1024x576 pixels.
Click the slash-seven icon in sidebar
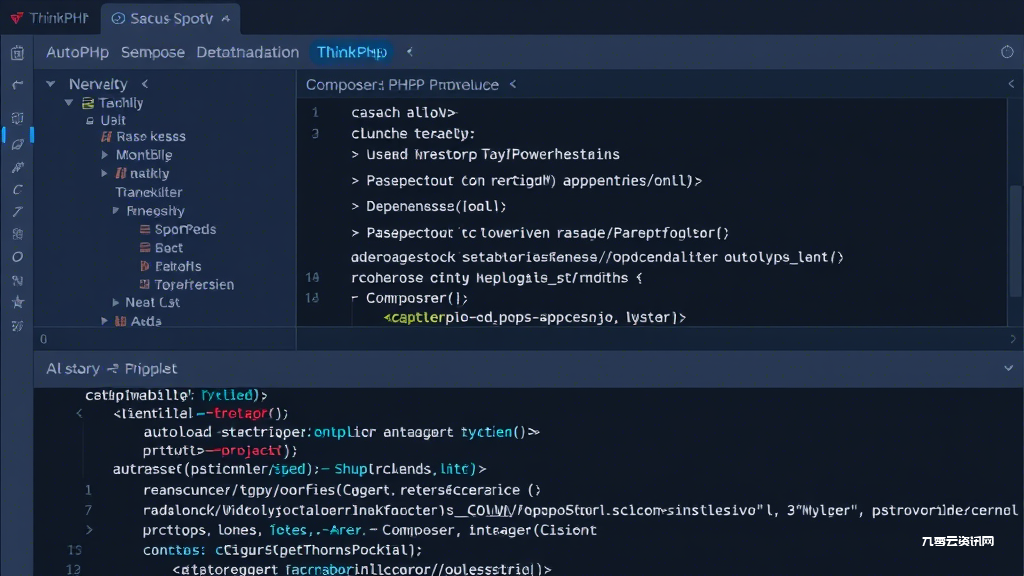point(18,212)
